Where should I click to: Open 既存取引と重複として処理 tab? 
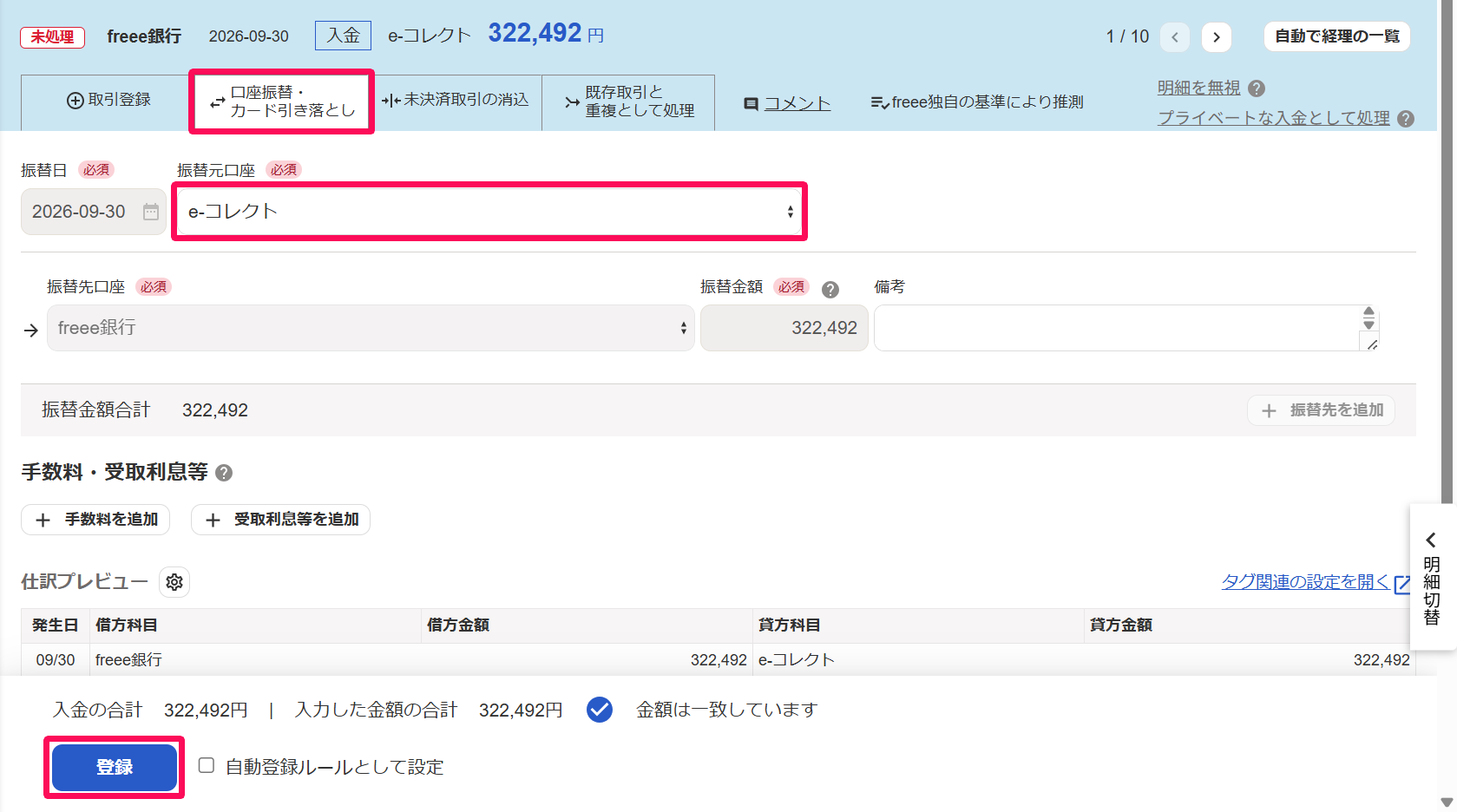pyautogui.click(x=628, y=101)
